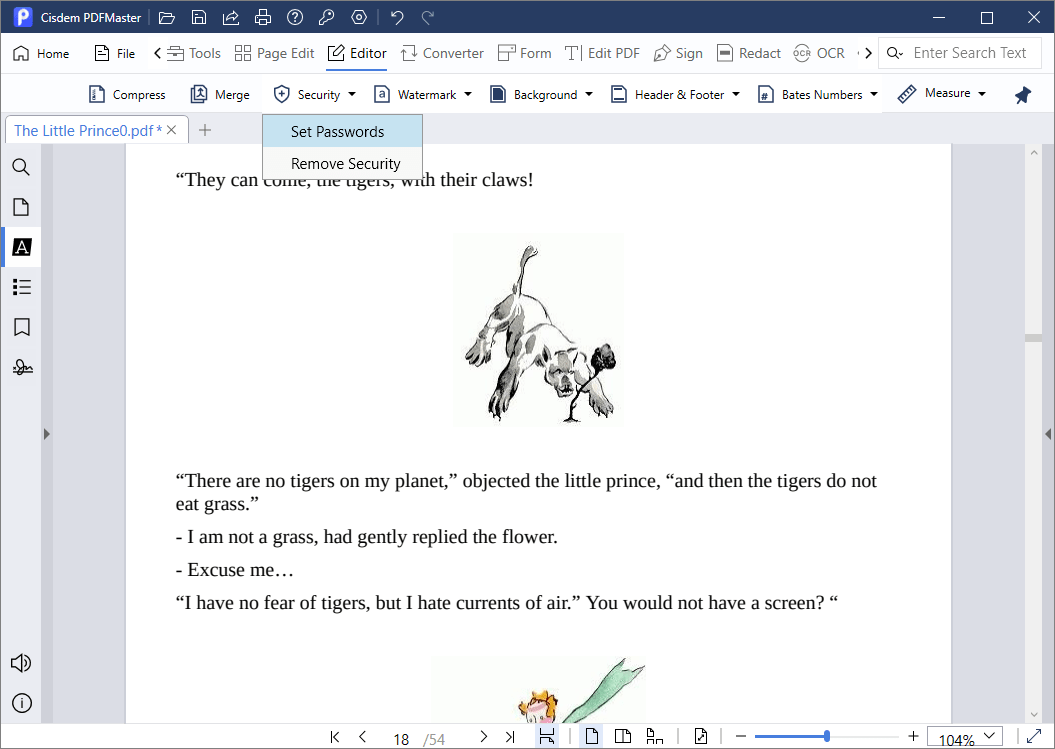Viewport: 1055px width, 749px height.
Task: Go to first page
Action: tap(335, 737)
